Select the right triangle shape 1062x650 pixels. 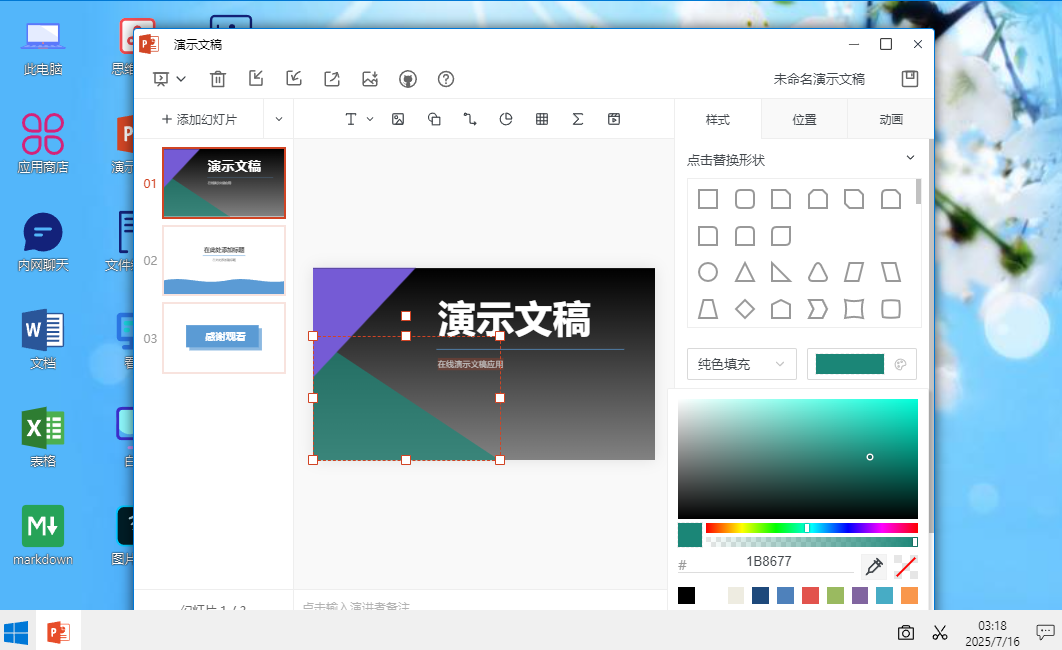[x=781, y=272]
